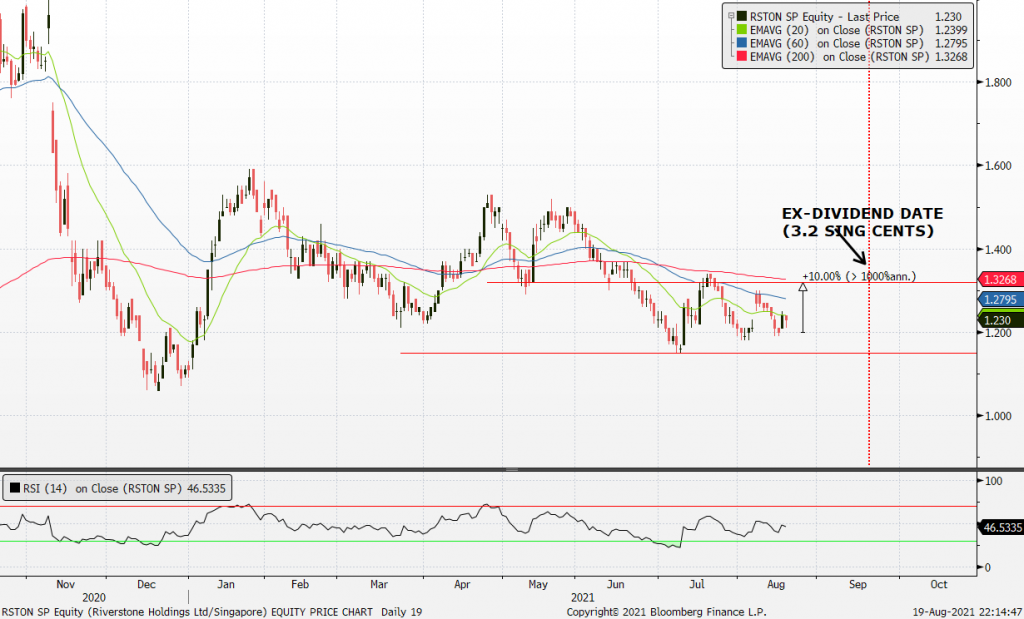This screenshot has height=619, width=1024.
Task: Click the Sep month label on the time axis
Action: coord(858,584)
